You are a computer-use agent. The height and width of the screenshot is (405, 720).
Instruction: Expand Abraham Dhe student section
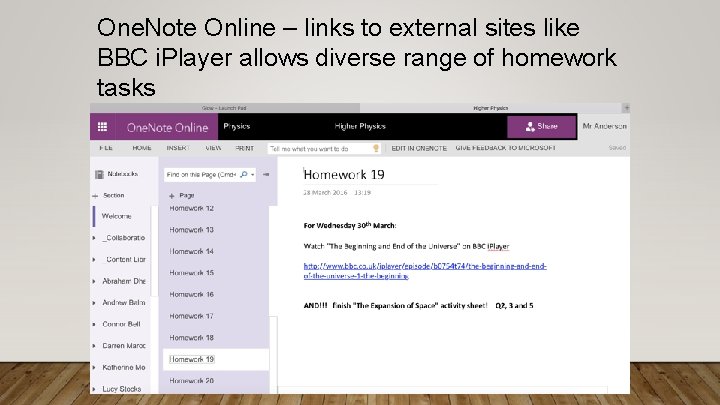(x=94, y=281)
